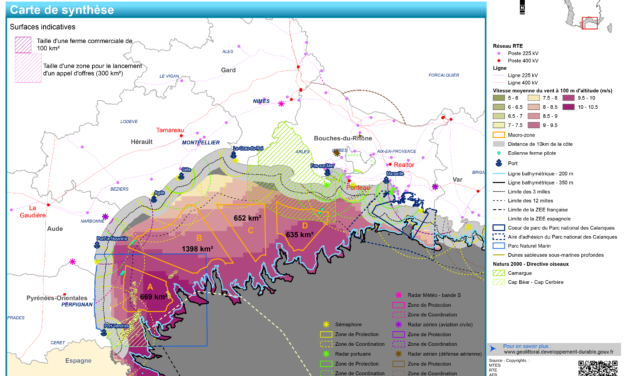Click the Poste 400 kV red dot
627x376 pixels.
499,61
